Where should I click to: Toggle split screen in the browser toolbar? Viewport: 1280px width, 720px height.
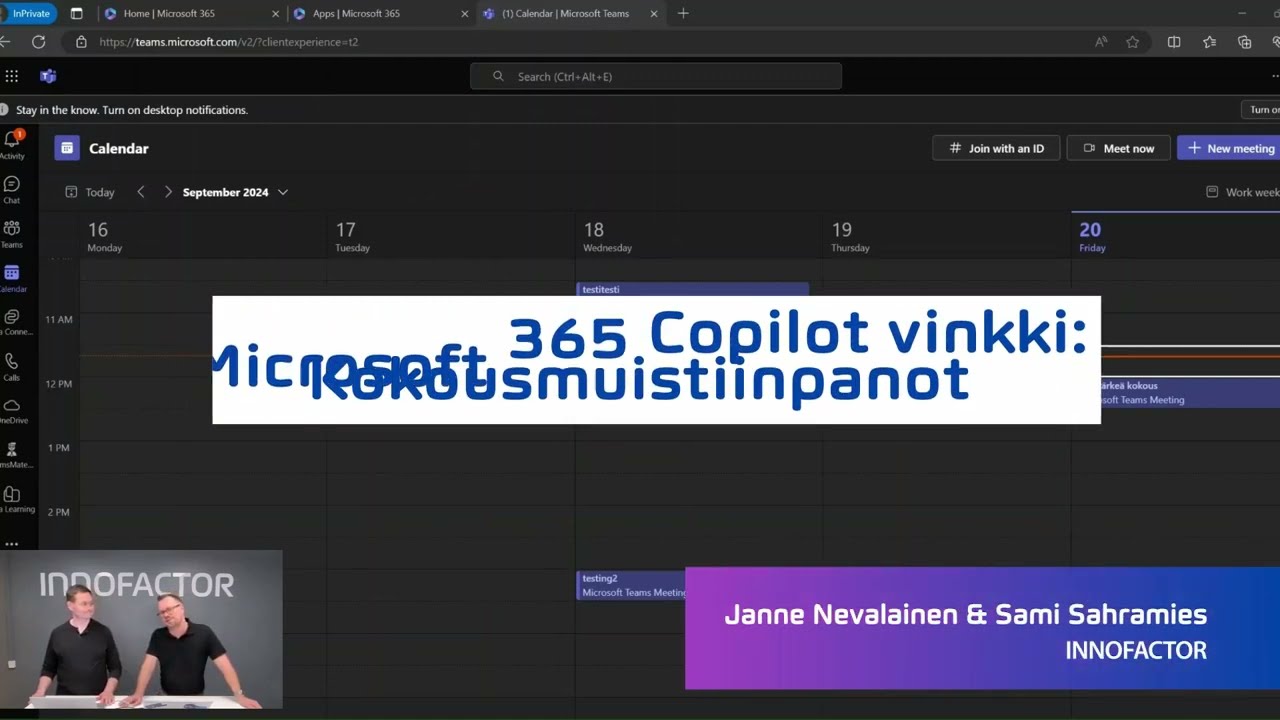point(1174,42)
